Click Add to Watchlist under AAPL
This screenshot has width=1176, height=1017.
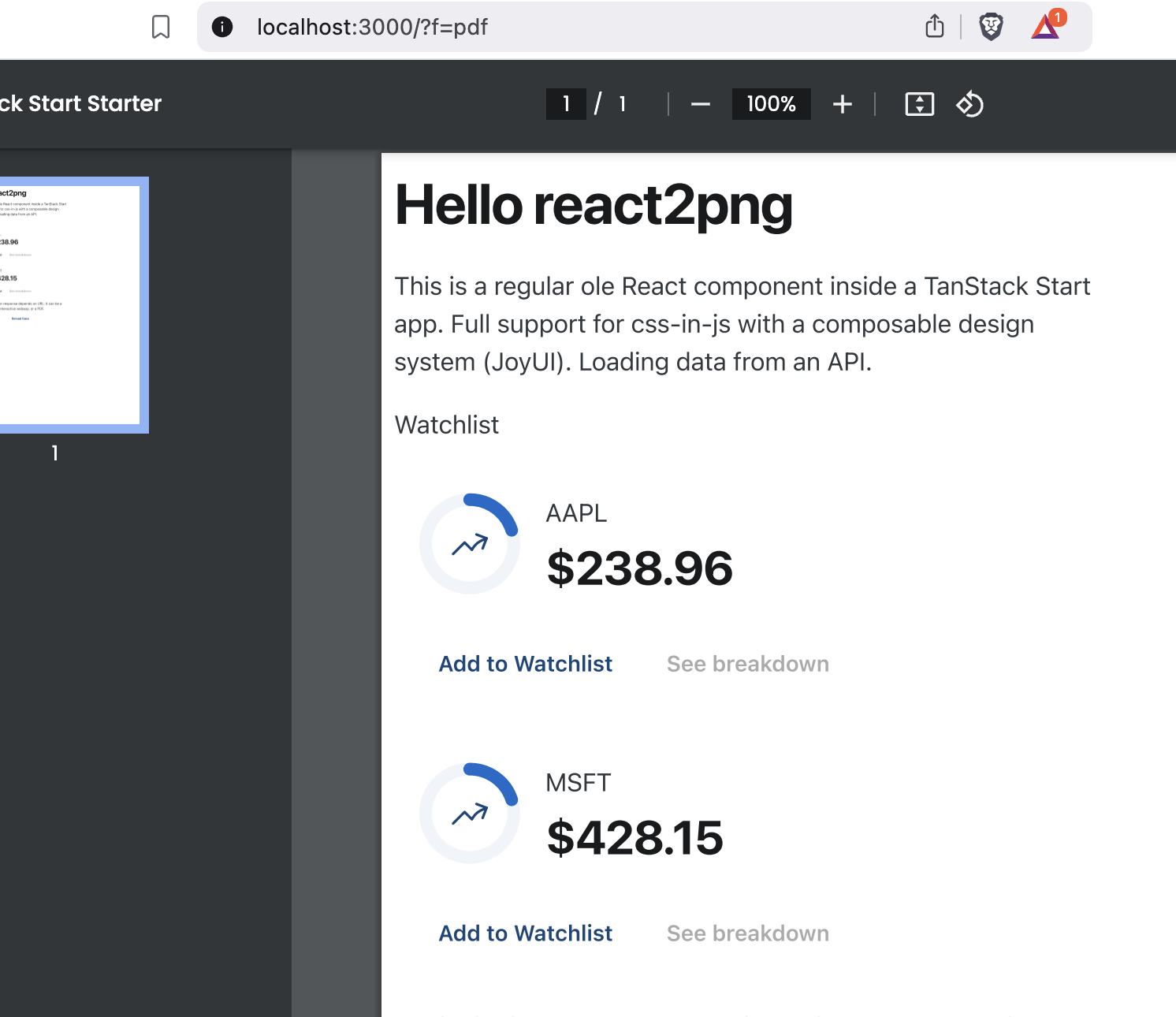point(526,664)
